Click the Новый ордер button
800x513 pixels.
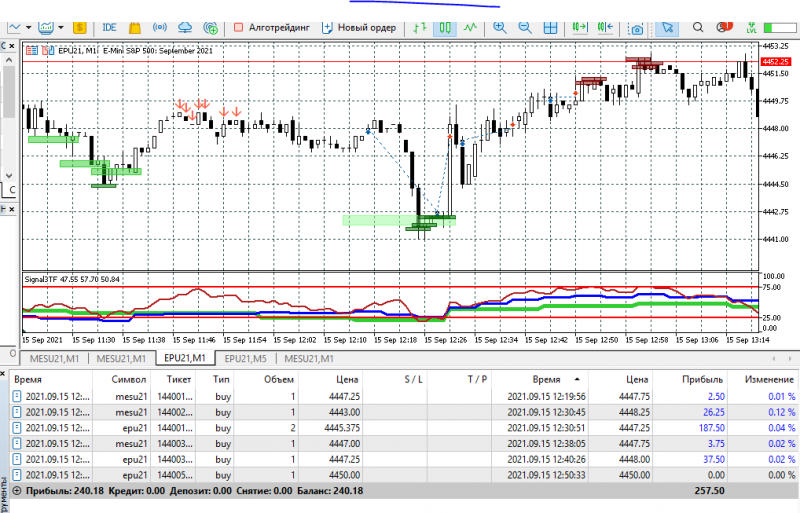point(359,28)
